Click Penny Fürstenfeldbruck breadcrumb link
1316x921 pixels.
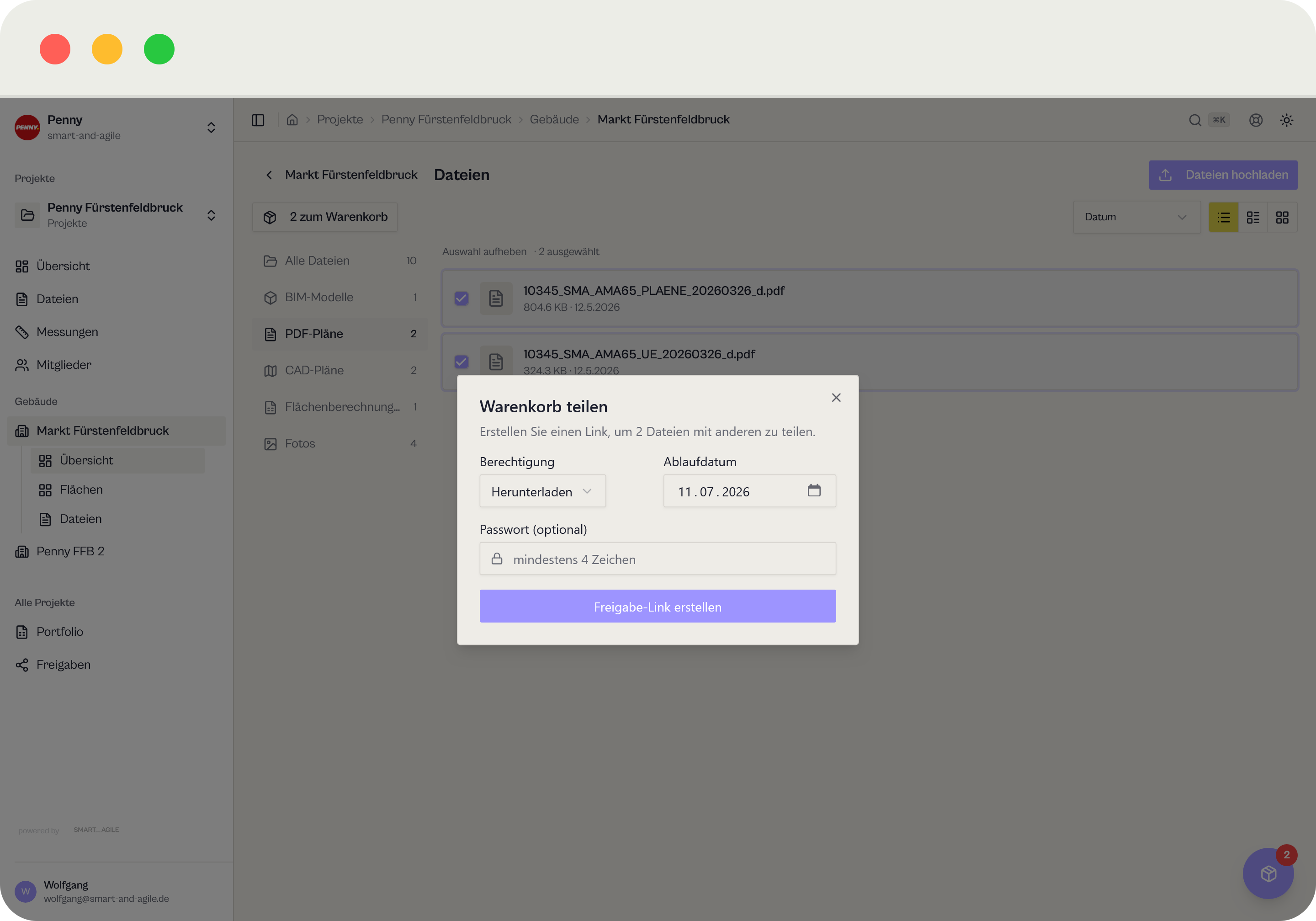[446, 120]
